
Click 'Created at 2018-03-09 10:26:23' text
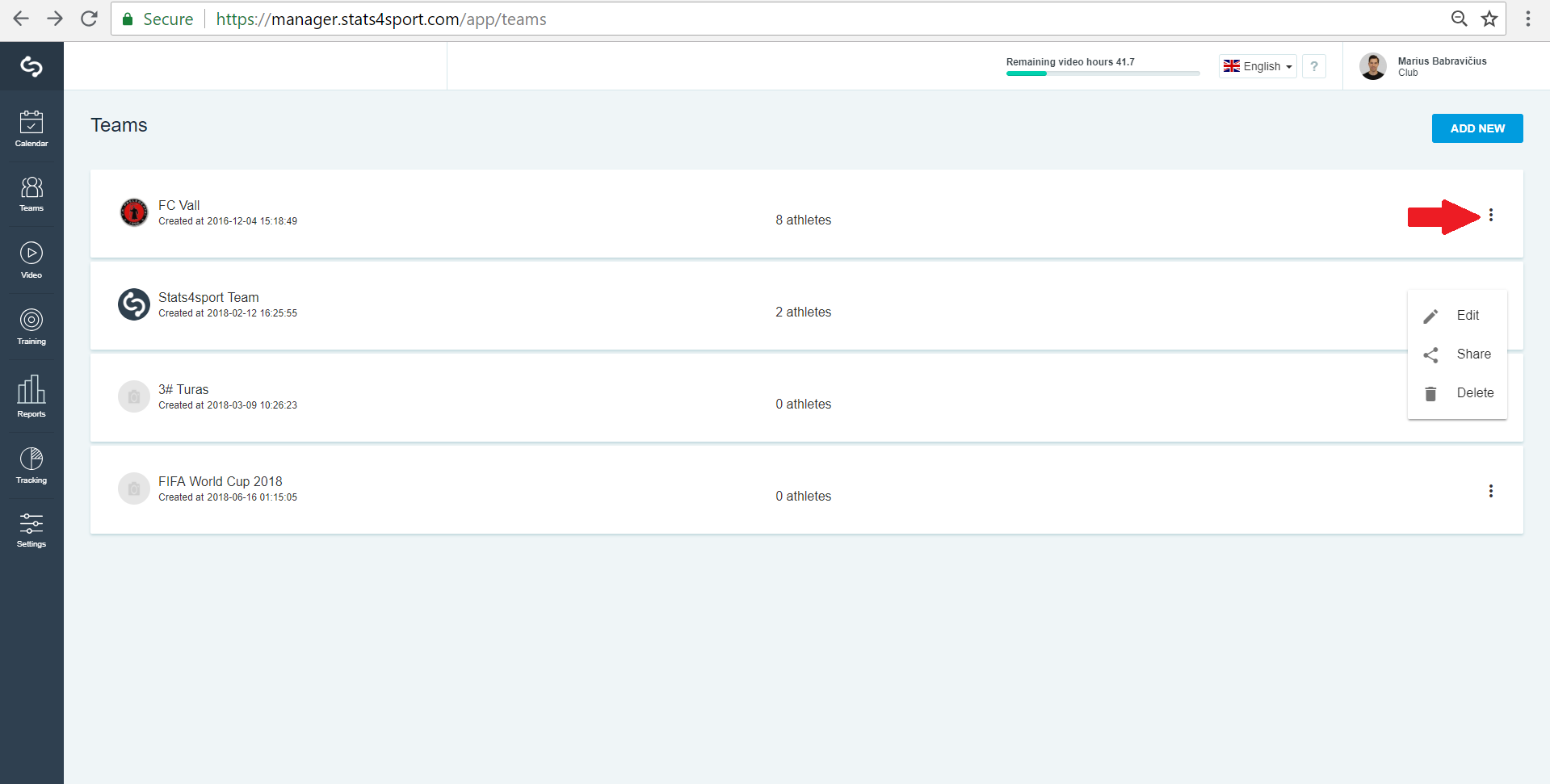[x=228, y=405]
